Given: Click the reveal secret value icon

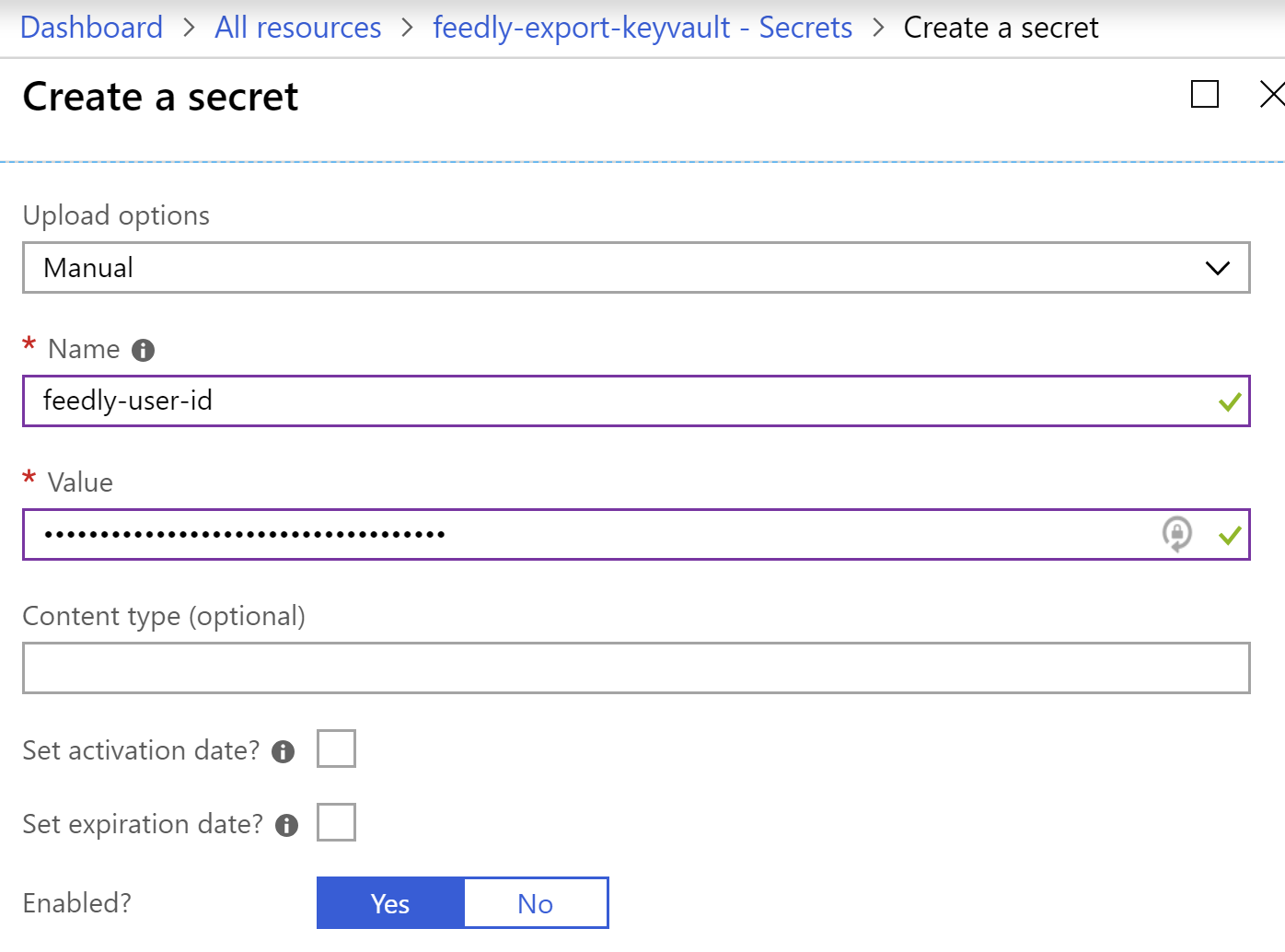Looking at the screenshot, I should (x=1178, y=534).
